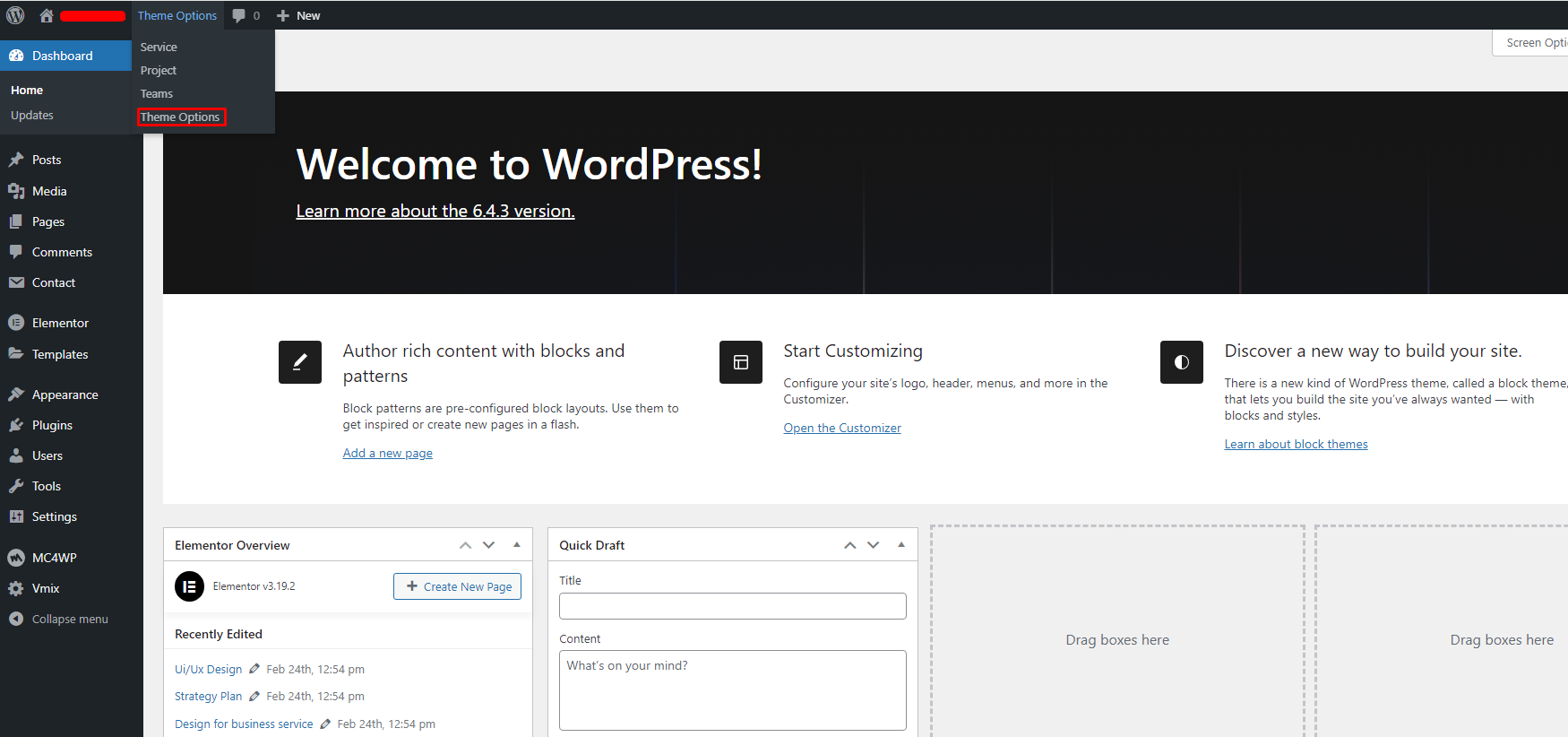Toggle the Quick Draft panel closed
The height and width of the screenshot is (737, 1568).
point(901,544)
